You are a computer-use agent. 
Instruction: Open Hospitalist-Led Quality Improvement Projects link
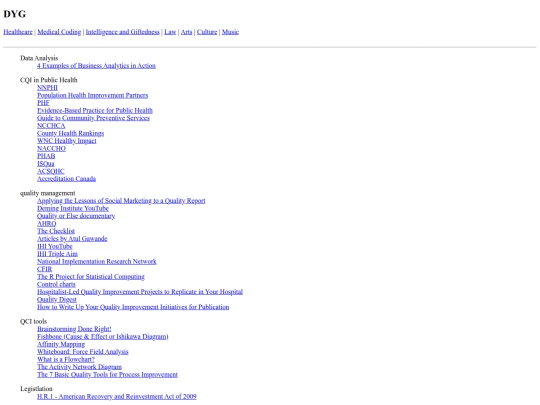[140, 292]
